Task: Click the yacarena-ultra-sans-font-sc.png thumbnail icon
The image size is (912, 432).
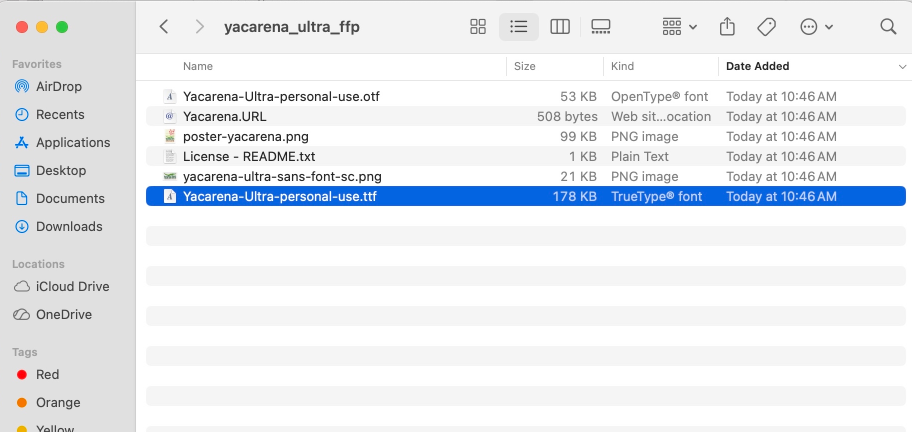Action: [x=169, y=176]
